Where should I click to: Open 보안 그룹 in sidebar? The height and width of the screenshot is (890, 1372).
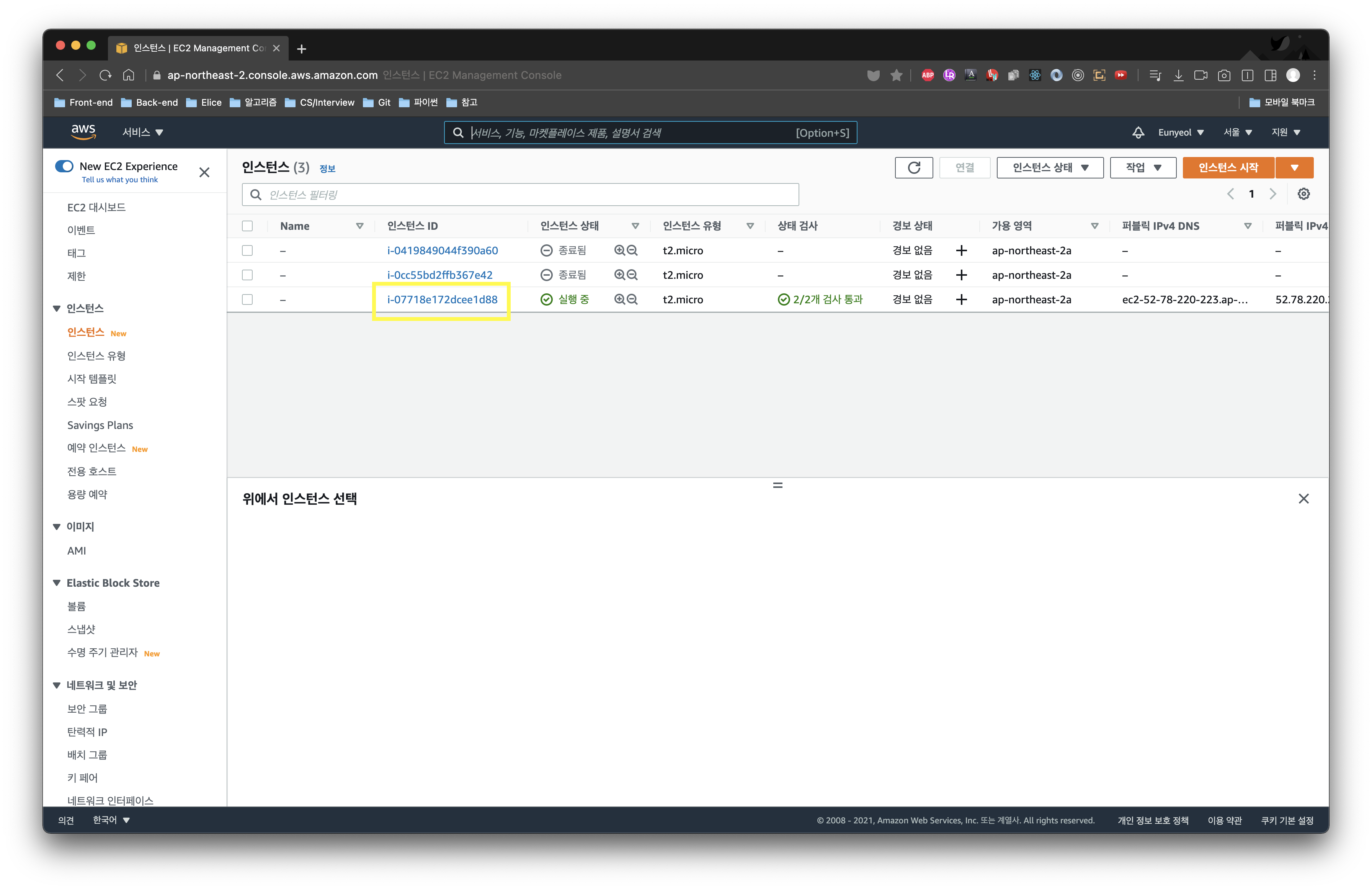87,708
